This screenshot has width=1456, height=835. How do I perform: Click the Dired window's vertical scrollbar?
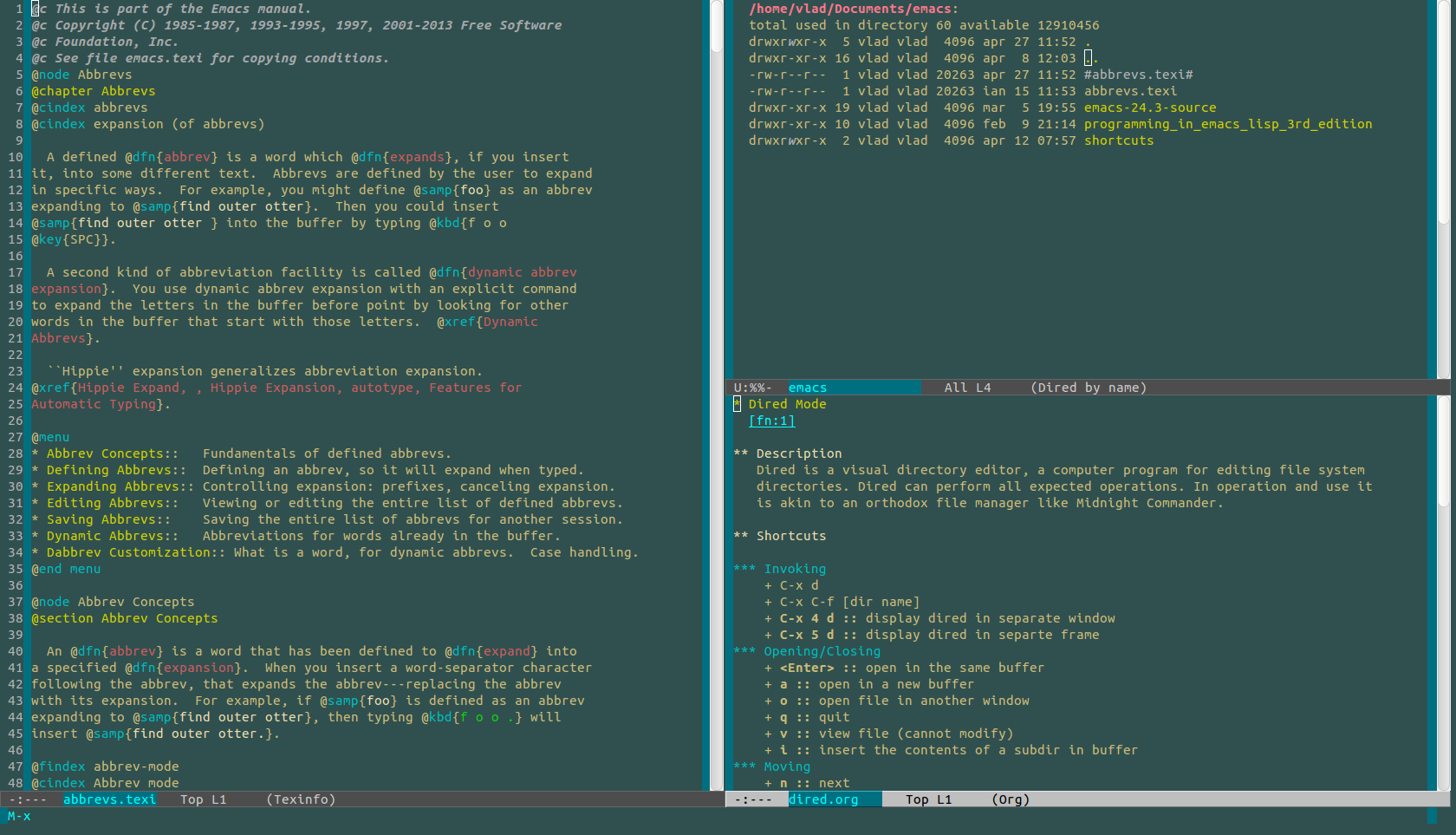pyautogui.click(x=1443, y=189)
